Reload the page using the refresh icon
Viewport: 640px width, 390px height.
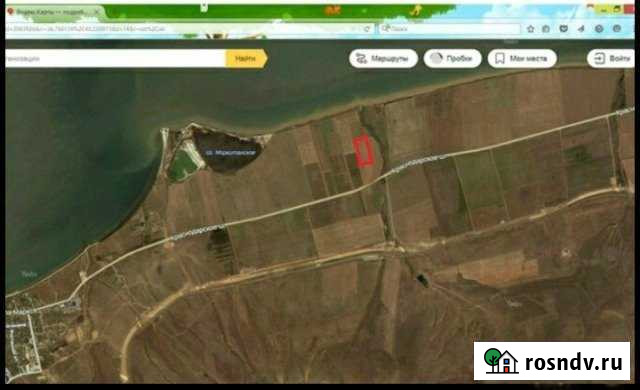(x=367, y=29)
